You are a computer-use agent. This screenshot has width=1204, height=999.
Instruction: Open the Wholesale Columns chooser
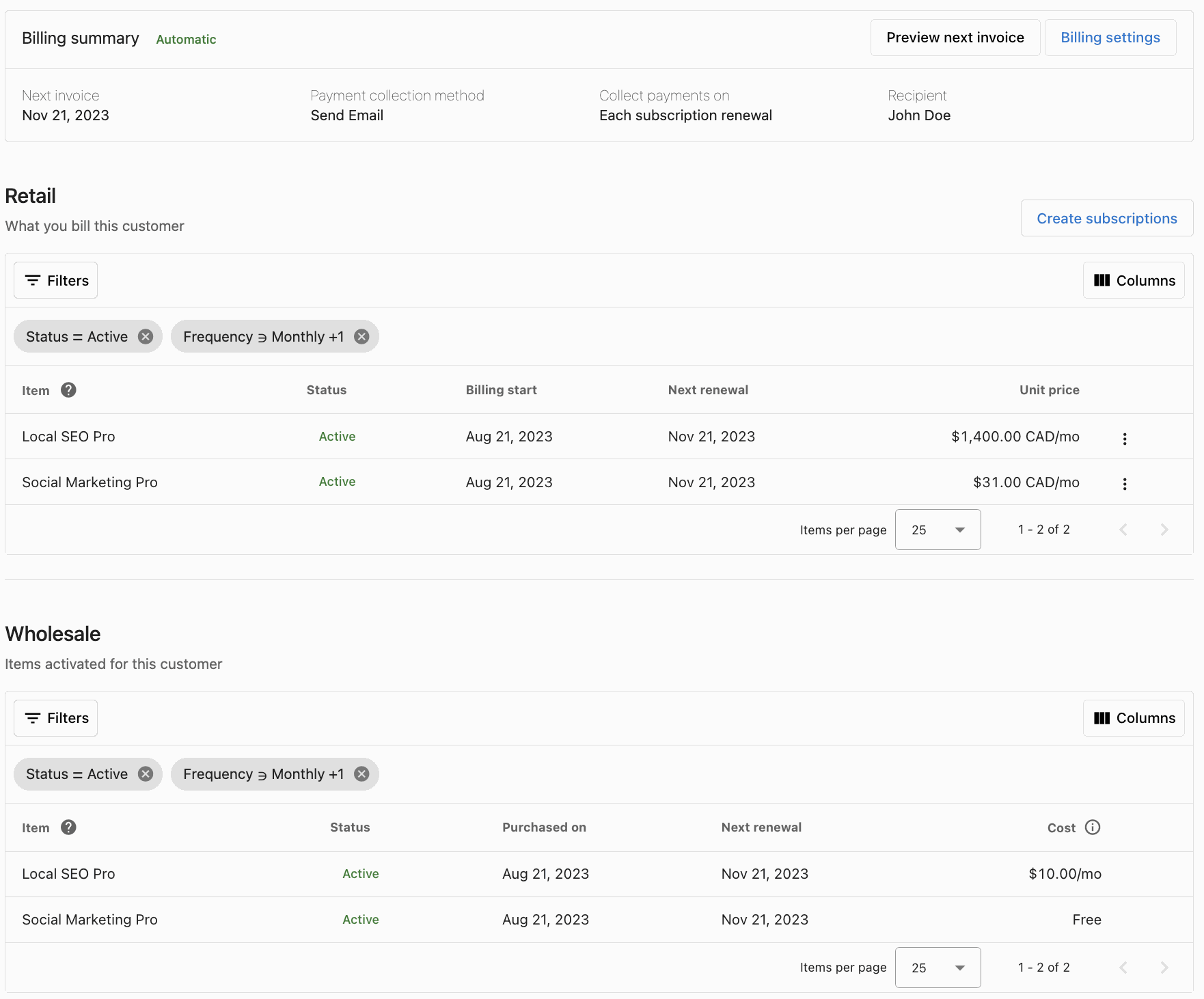pos(1134,718)
